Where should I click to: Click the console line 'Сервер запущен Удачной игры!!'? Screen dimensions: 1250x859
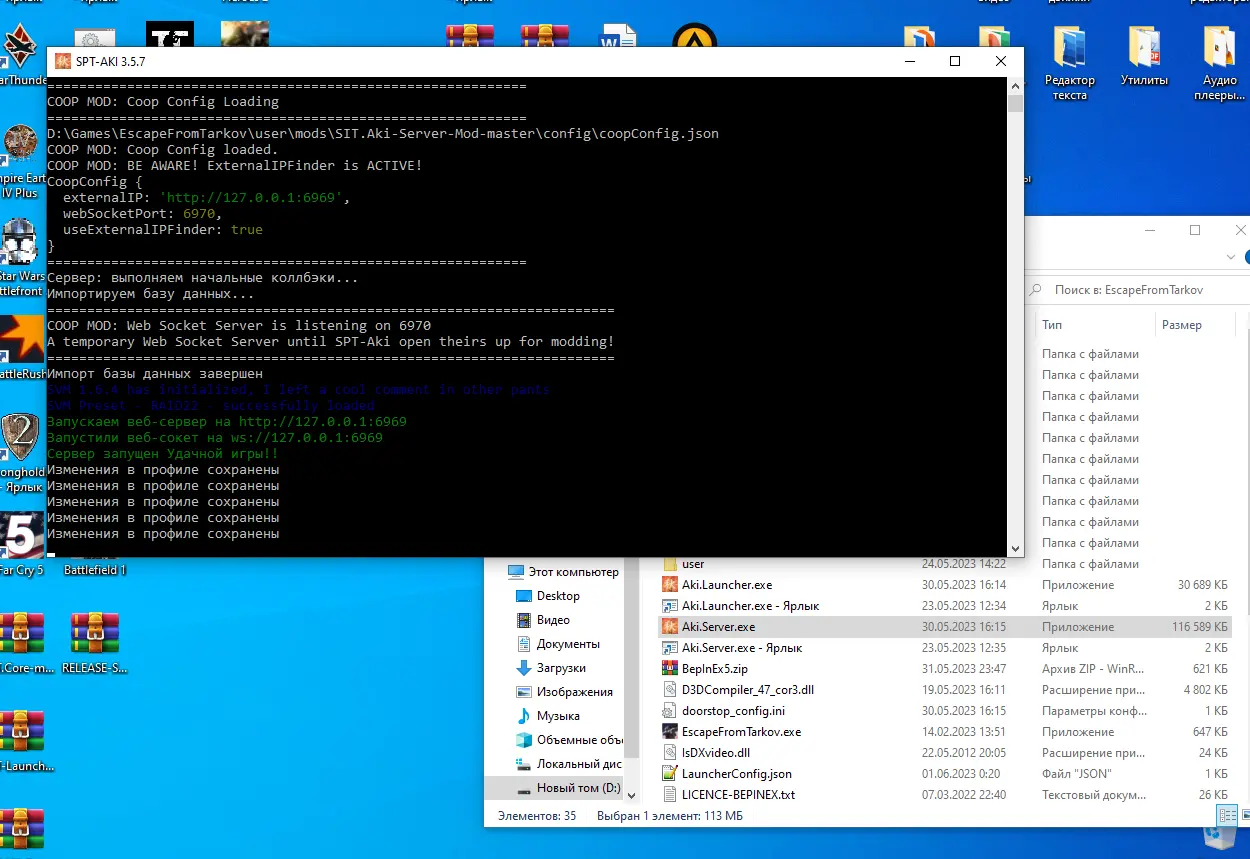[163, 454]
